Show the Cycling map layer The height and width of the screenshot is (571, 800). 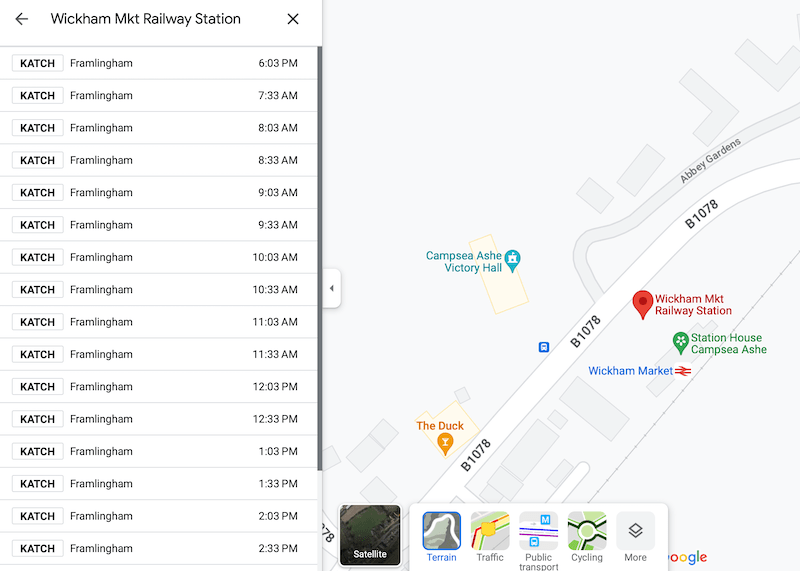coord(587,537)
